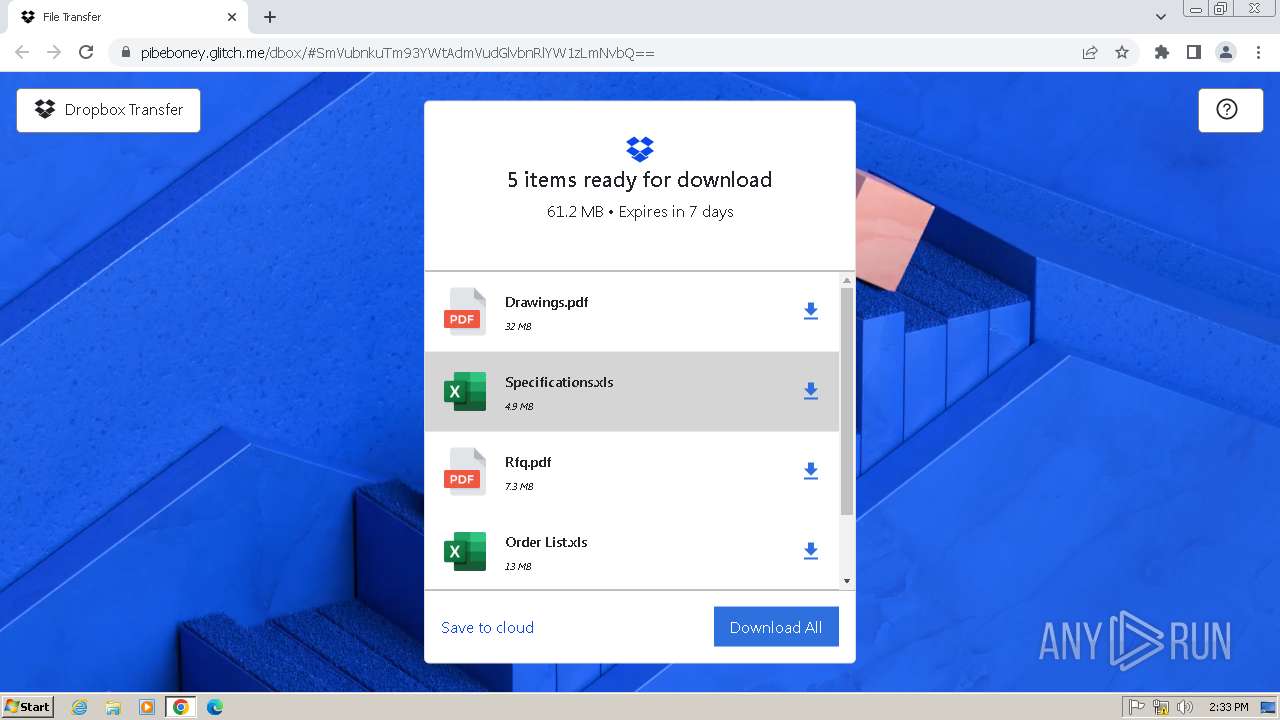Click the 7.3 MB size text
The image size is (1280, 720).
519,487
